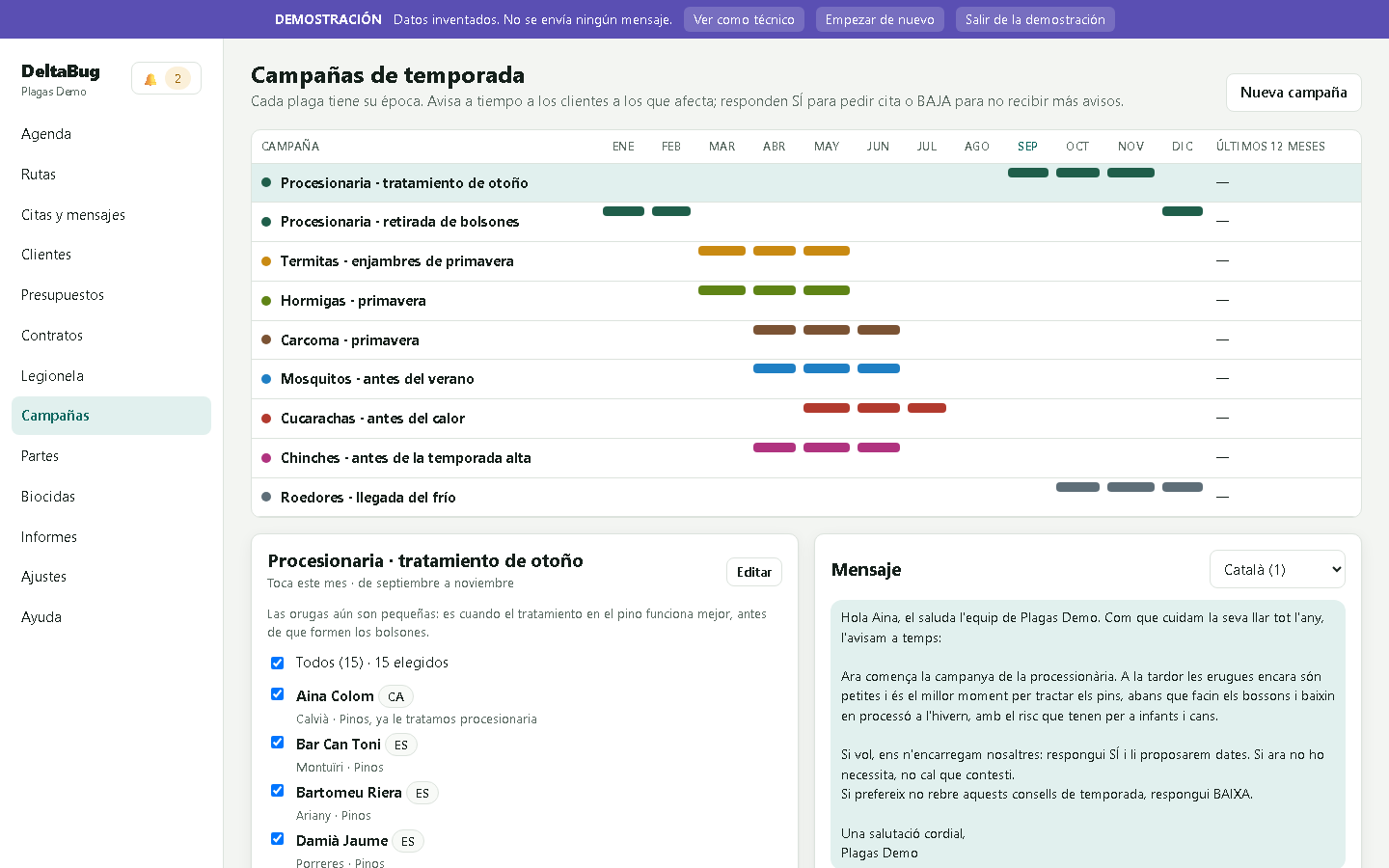Click the gray dot beside Roedores campaign

pos(266,497)
